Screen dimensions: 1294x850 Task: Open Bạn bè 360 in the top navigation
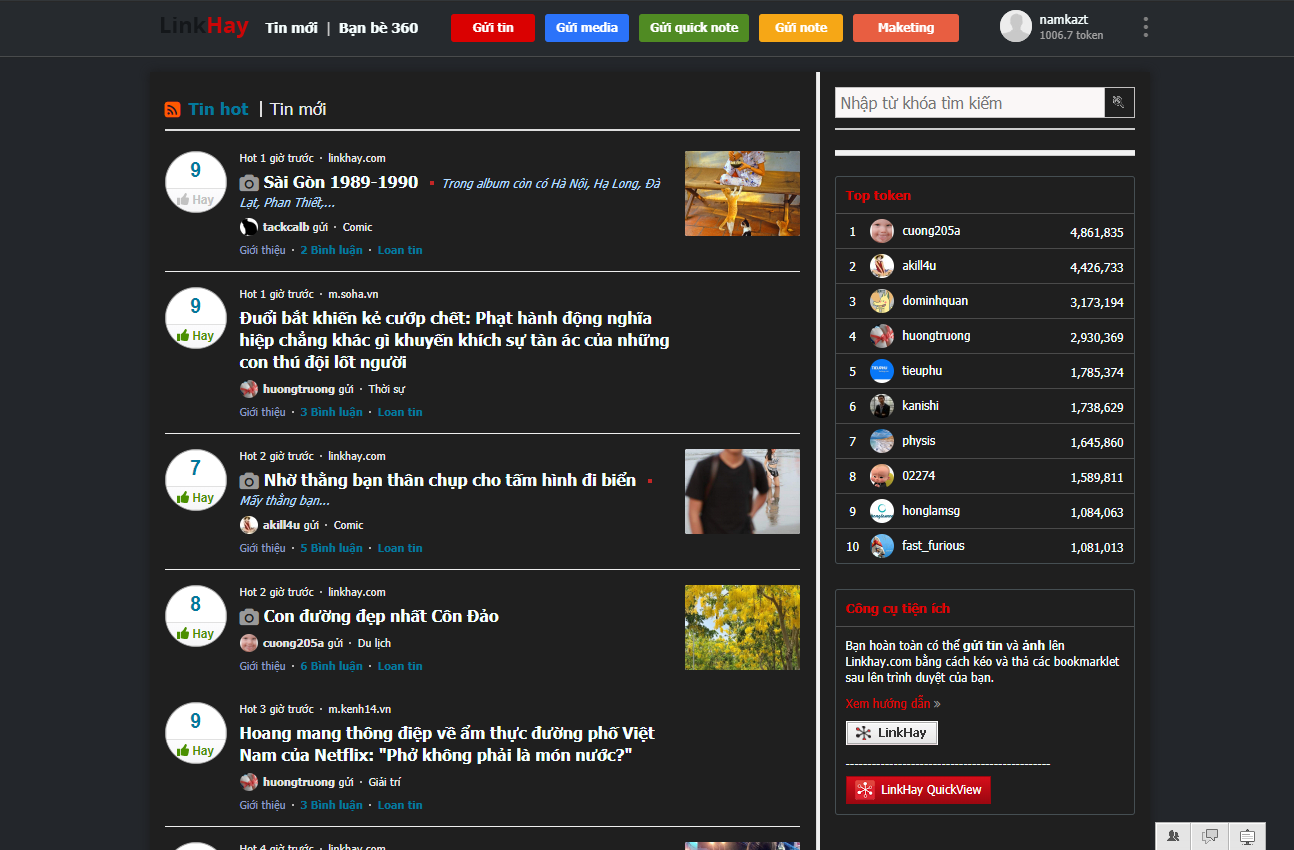[378, 28]
